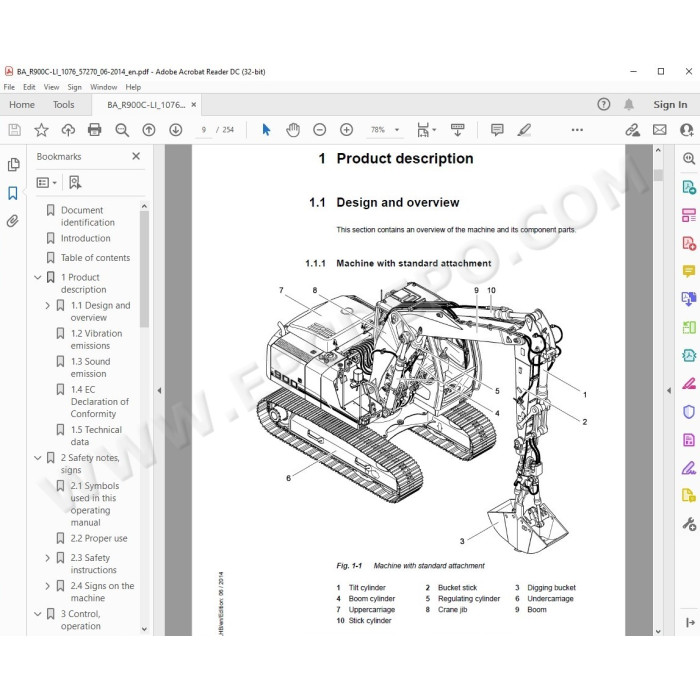Collapse the right tools pane arrow
Screen dimensions: 700x700
pos(669,390)
